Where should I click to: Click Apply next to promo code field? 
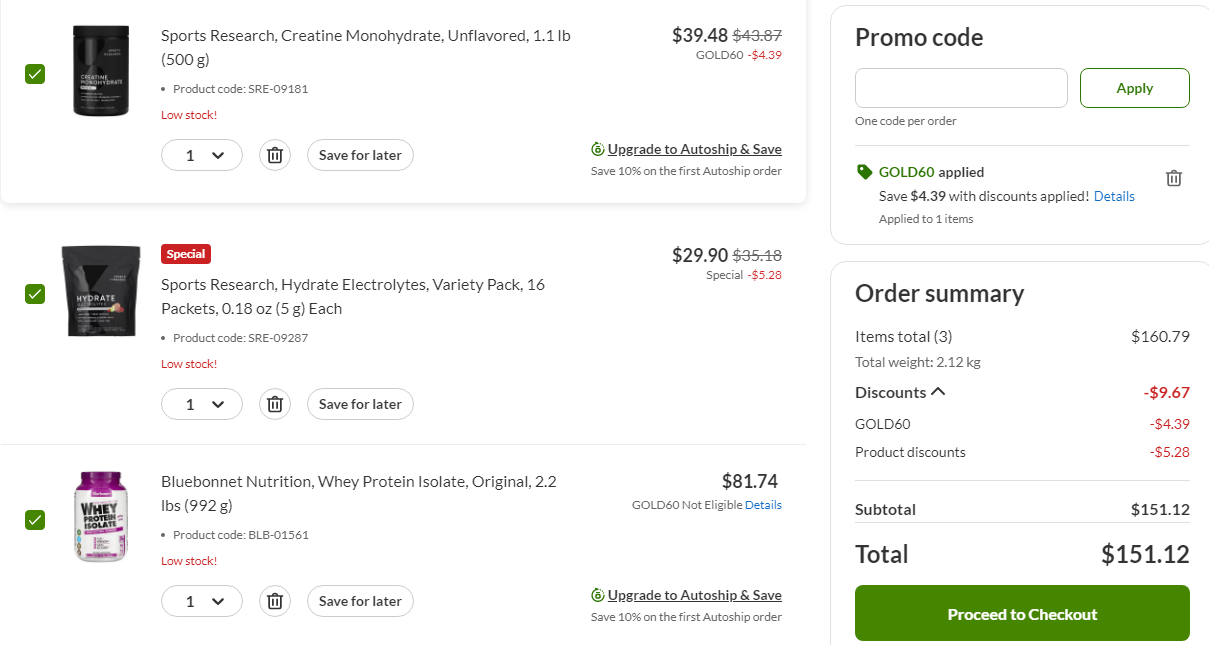pos(1134,88)
